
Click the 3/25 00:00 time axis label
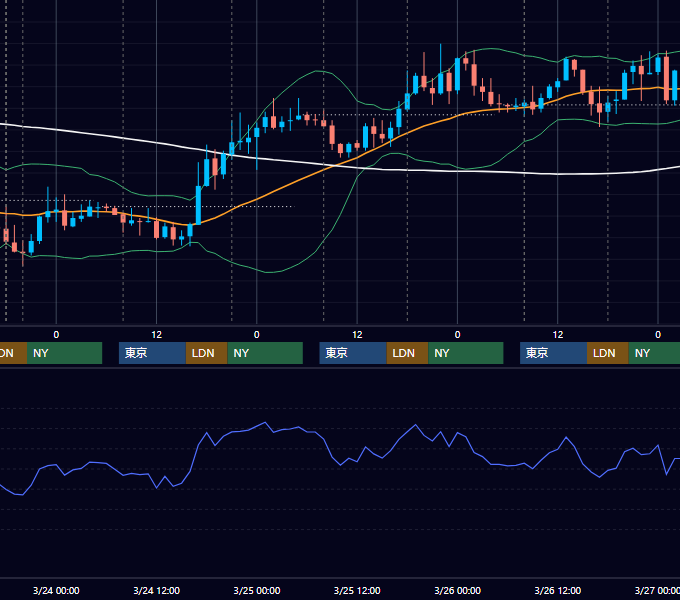tap(257, 590)
